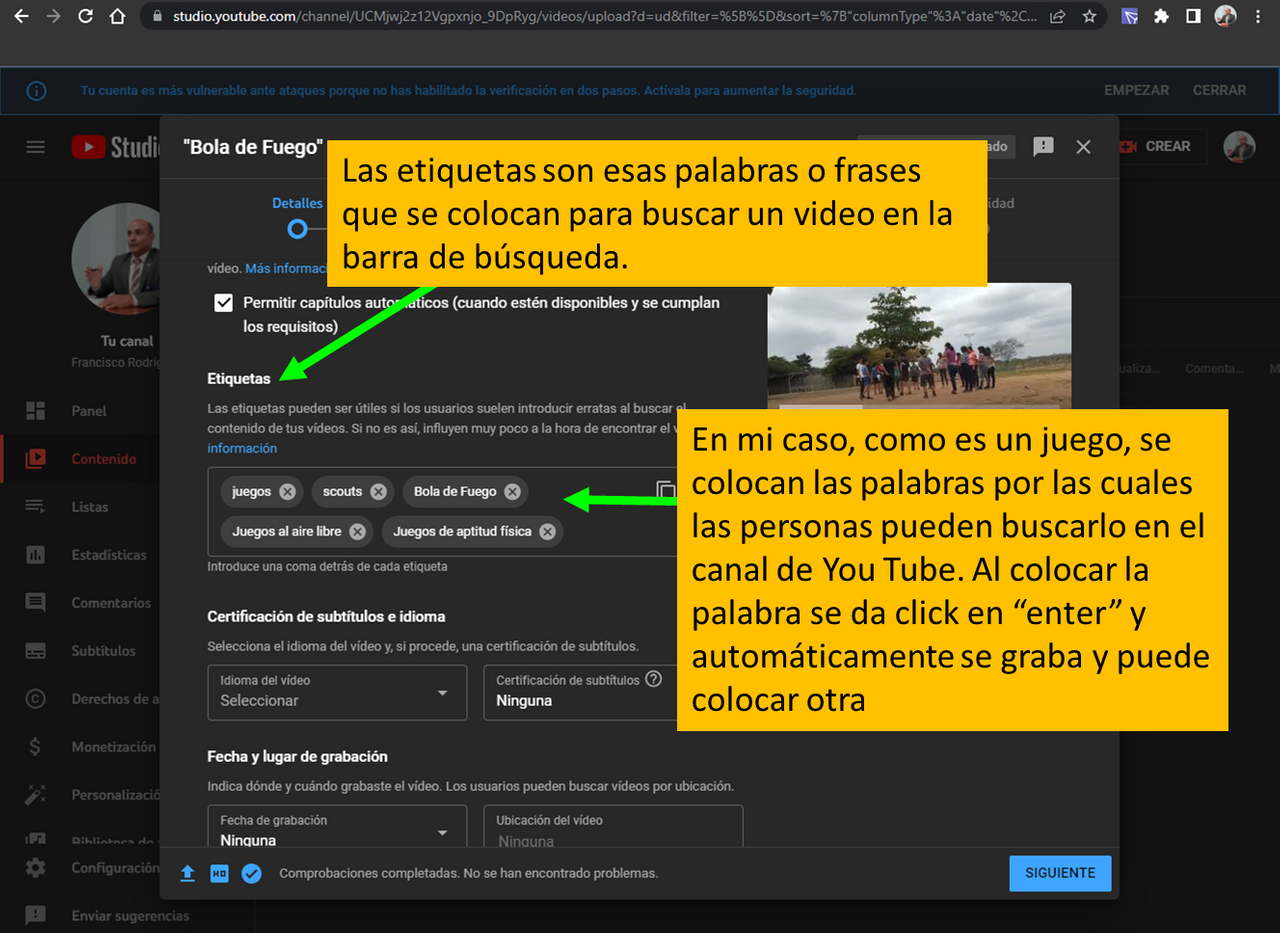1280x933 pixels.
Task: Open the Fecha de grabación dropdown
Action: (x=337, y=826)
